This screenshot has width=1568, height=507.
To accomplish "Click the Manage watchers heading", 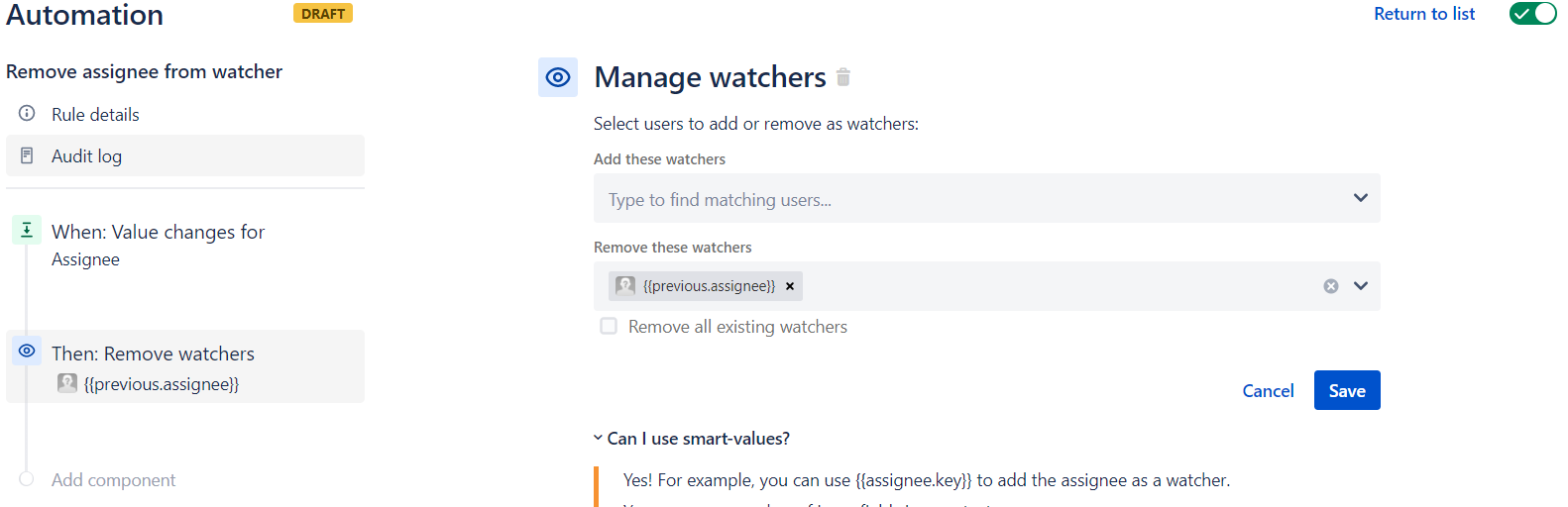I will tap(710, 77).
